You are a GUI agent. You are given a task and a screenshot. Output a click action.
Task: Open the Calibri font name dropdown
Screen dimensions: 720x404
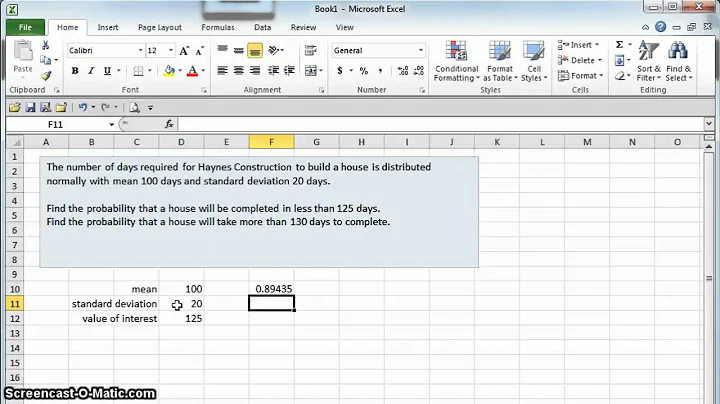[140, 50]
